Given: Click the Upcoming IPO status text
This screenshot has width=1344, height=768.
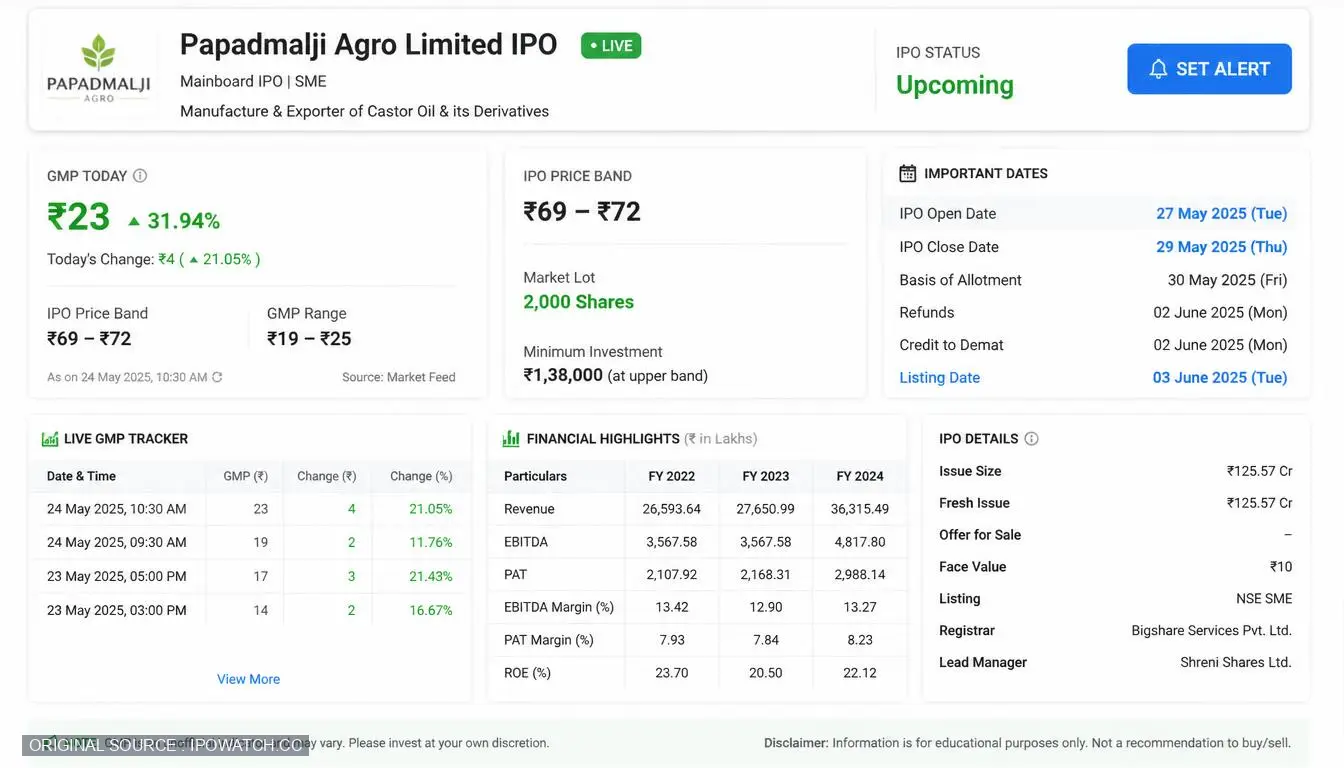Looking at the screenshot, I should (955, 85).
